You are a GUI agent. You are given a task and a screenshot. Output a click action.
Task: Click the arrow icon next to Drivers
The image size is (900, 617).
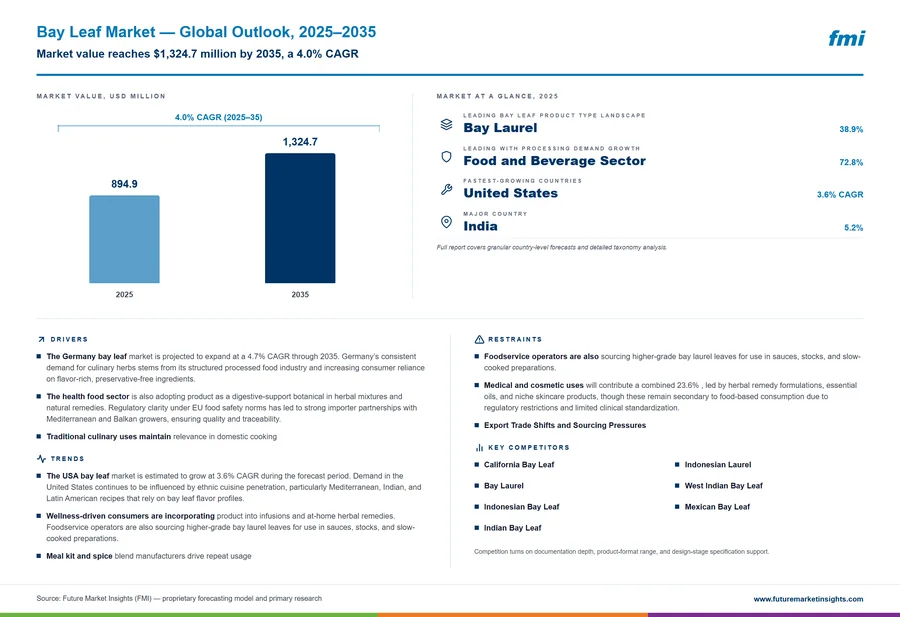point(41,339)
